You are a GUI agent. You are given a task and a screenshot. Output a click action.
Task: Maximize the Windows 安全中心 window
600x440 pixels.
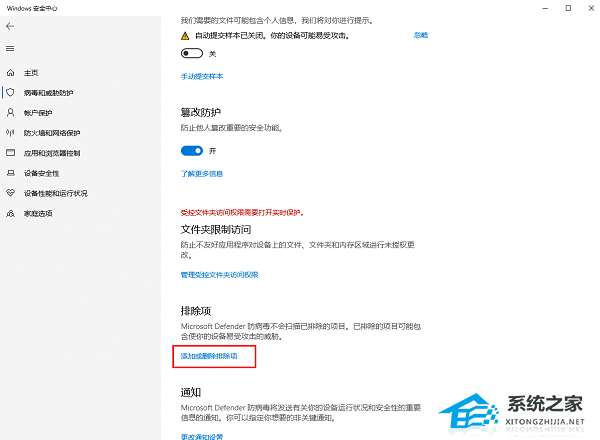tap(568, 8)
